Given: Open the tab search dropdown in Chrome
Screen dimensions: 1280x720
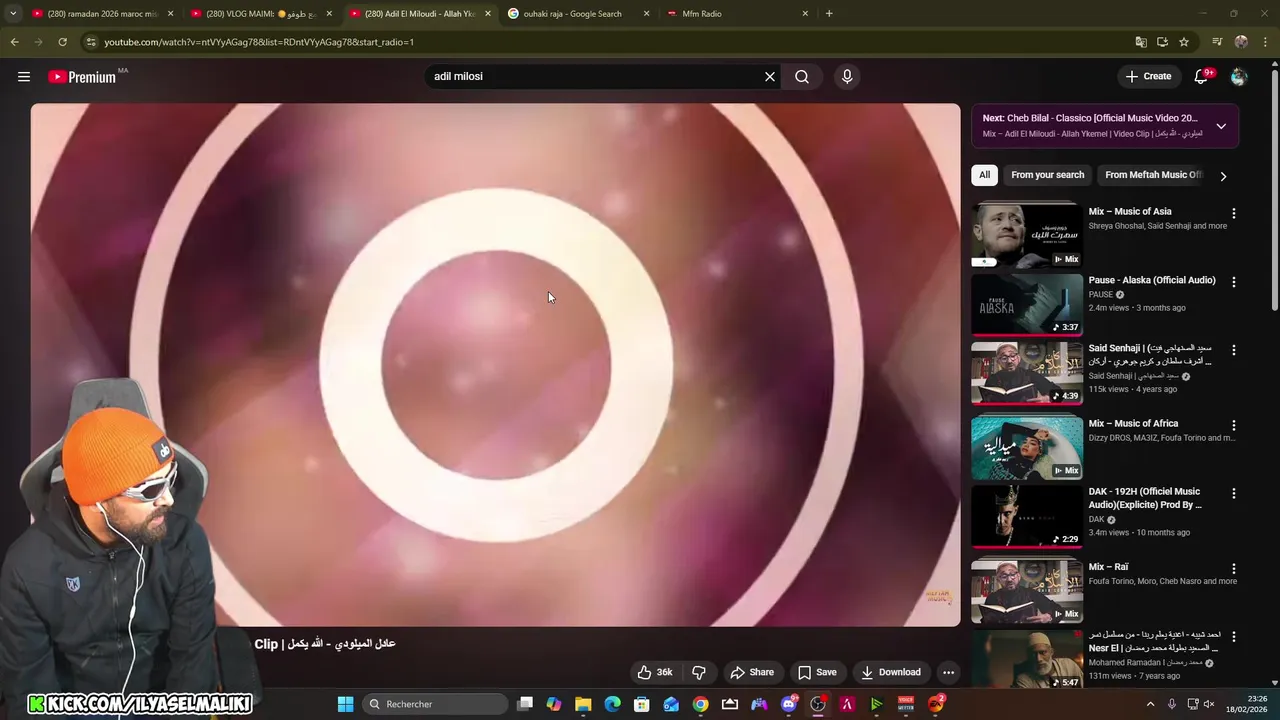Looking at the screenshot, I should coord(13,14).
